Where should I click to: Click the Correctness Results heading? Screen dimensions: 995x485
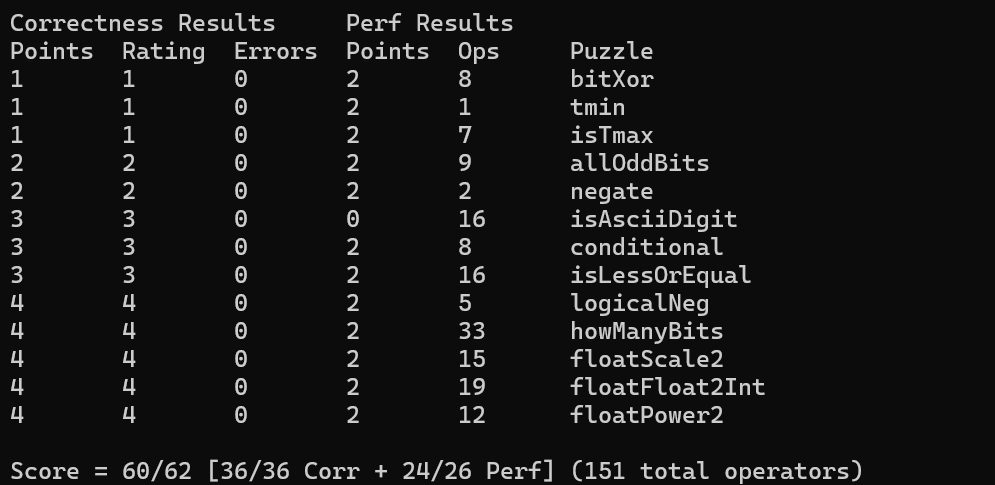tap(143, 23)
